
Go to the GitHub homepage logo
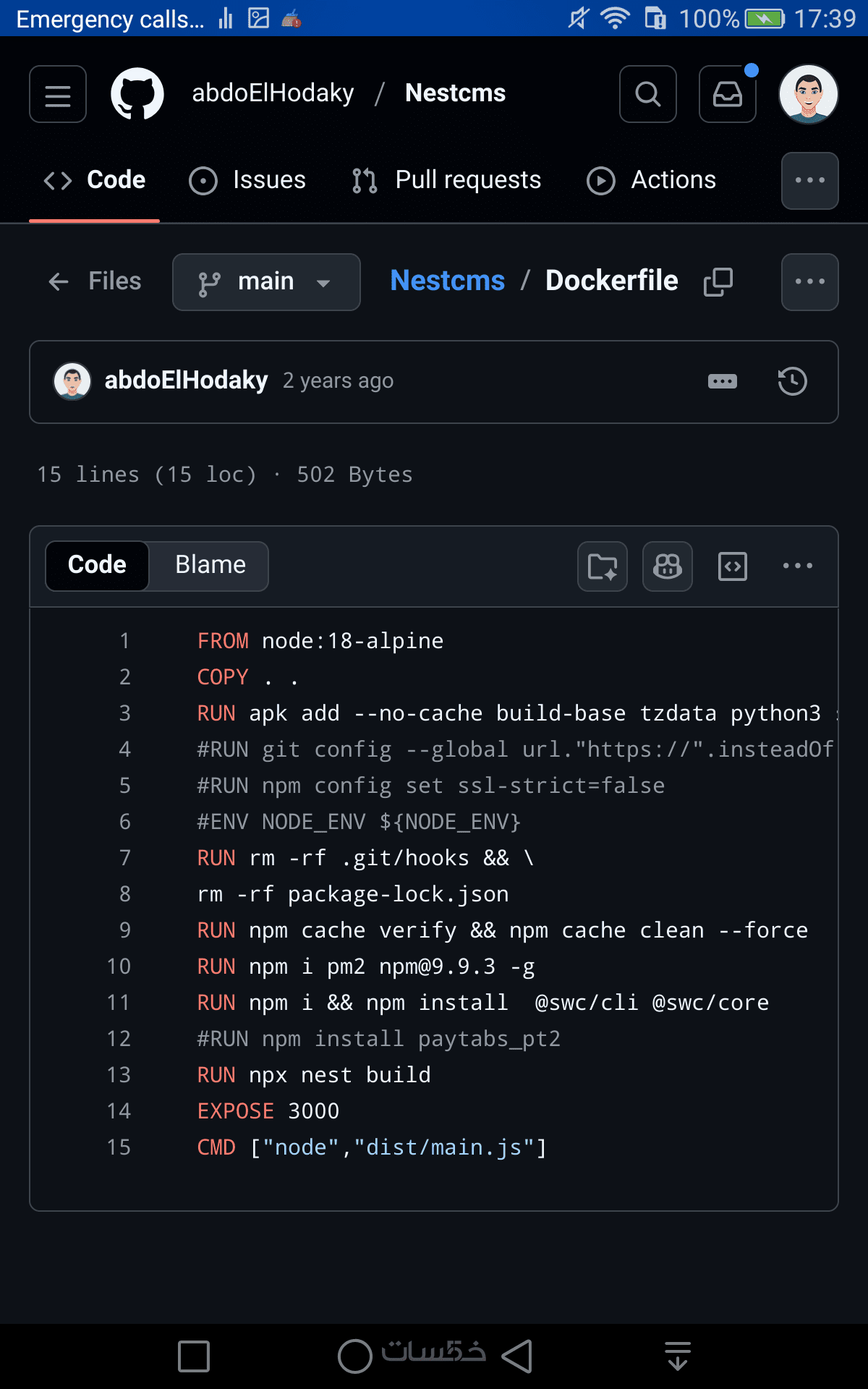point(137,94)
